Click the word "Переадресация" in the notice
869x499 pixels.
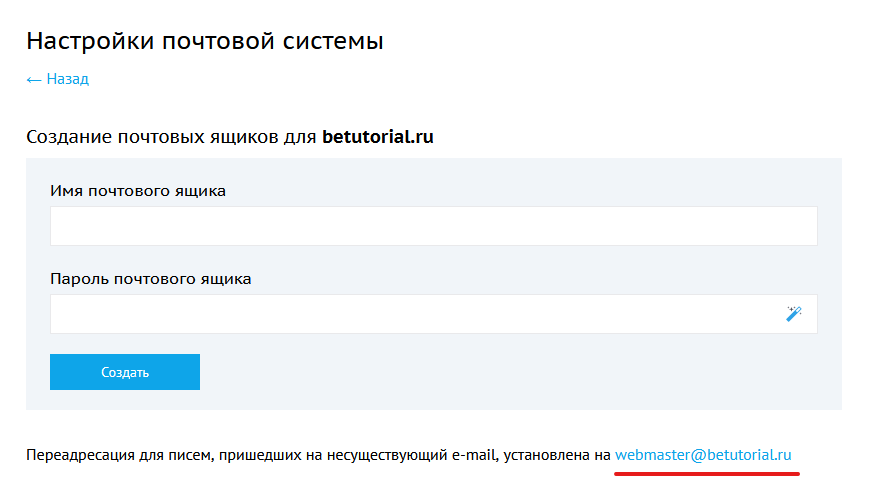pos(77,456)
